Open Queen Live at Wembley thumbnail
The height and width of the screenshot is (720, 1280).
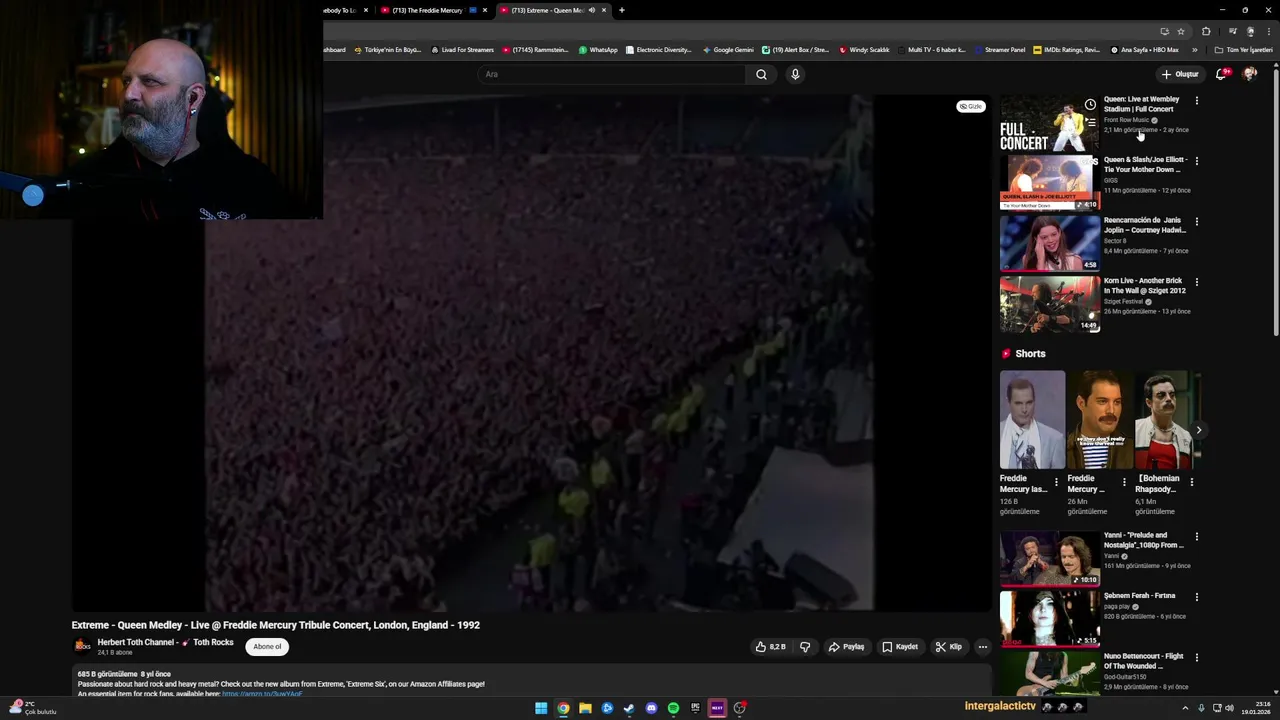(1049, 123)
